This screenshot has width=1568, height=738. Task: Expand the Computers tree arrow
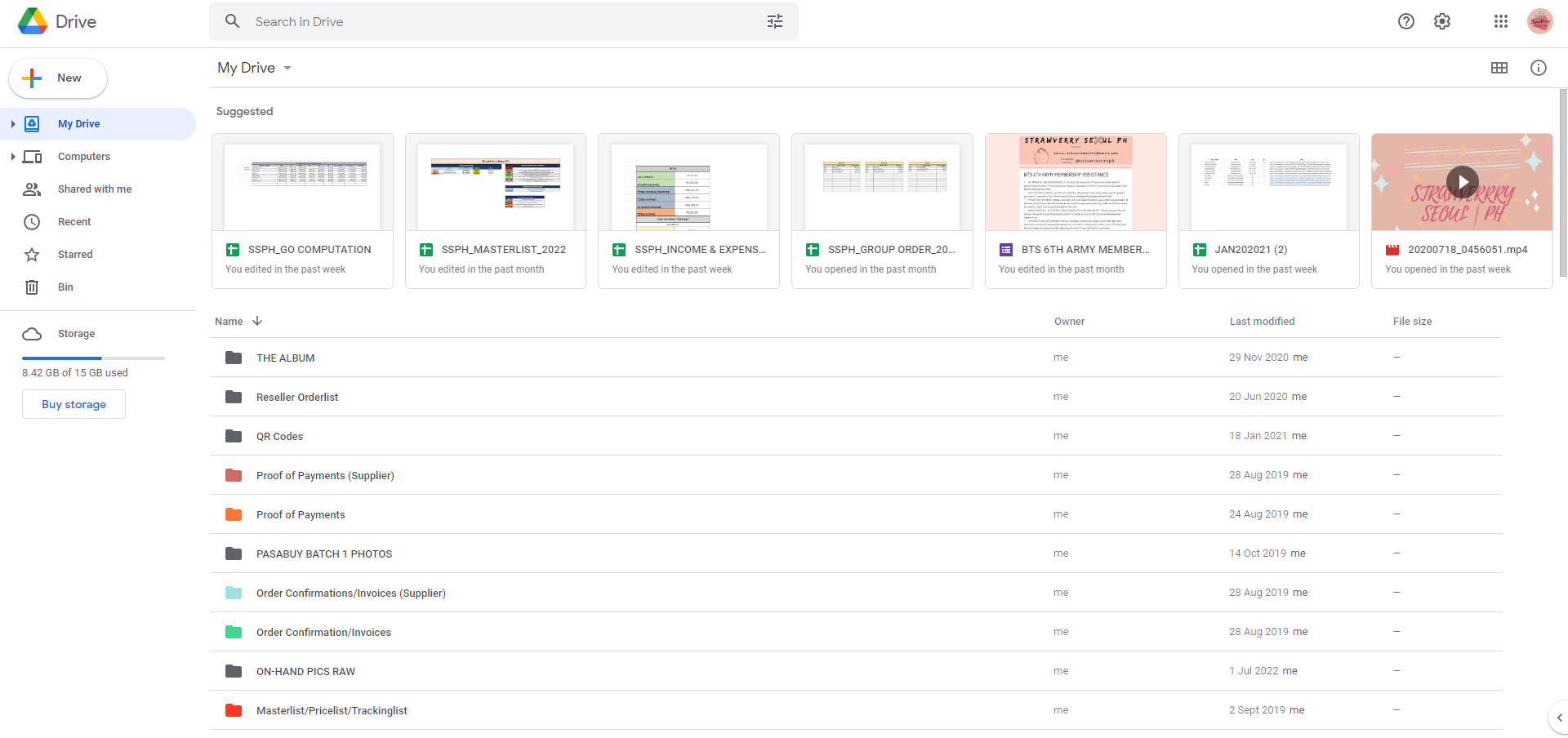(13, 157)
